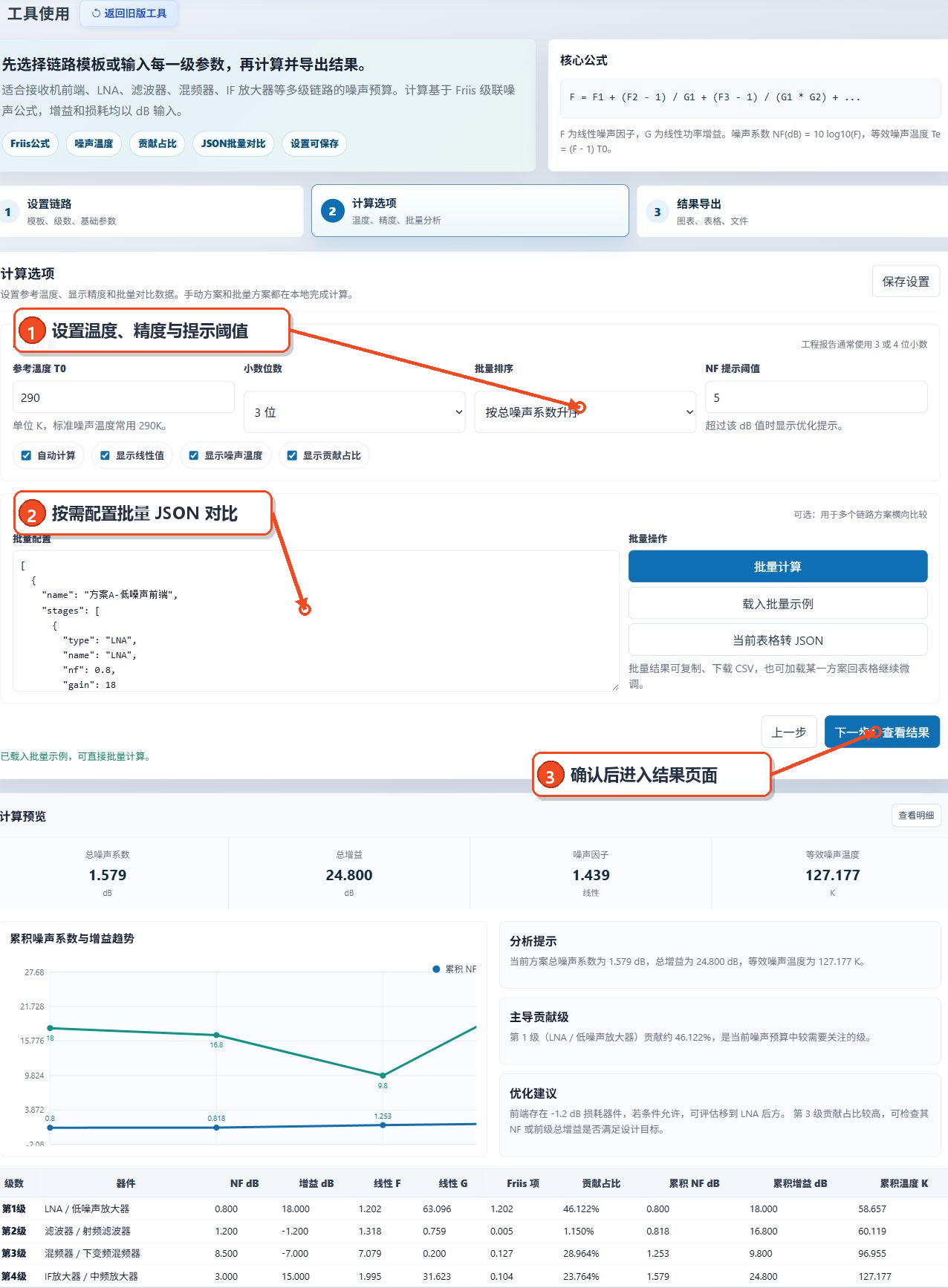948x1288 pixels.
Task: Select the Friis公式 tag
Action: (x=30, y=143)
